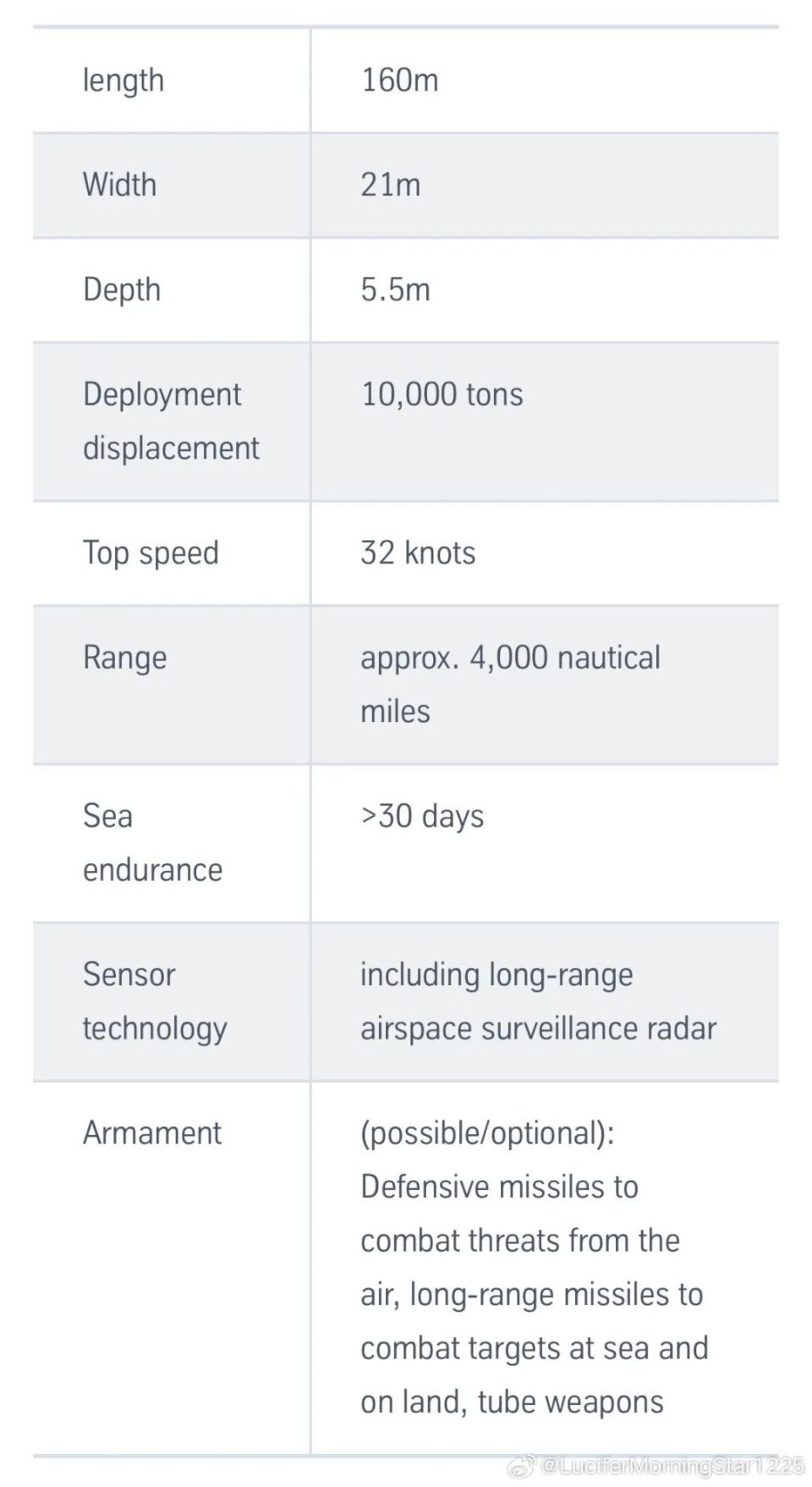Click the '5.5m' depth value
The image size is (812, 1487).
click(396, 290)
